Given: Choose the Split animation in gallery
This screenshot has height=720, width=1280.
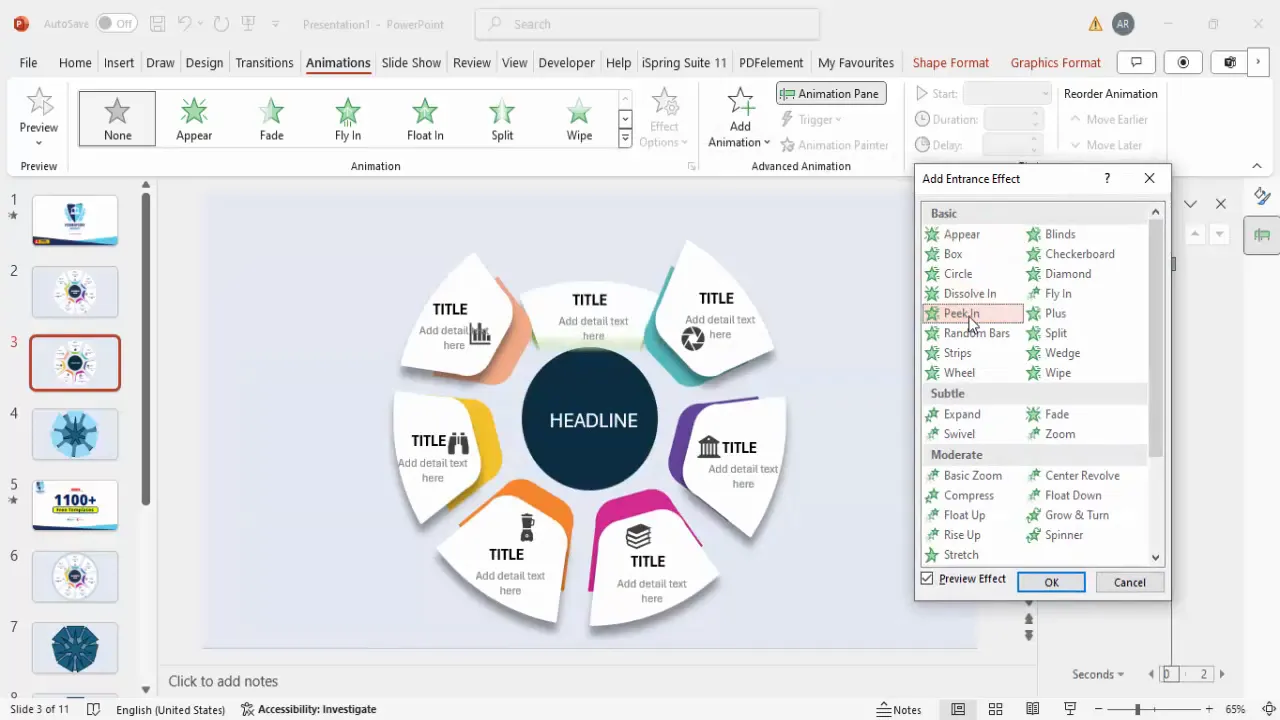Looking at the screenshot, I should [x=502, y=118].
